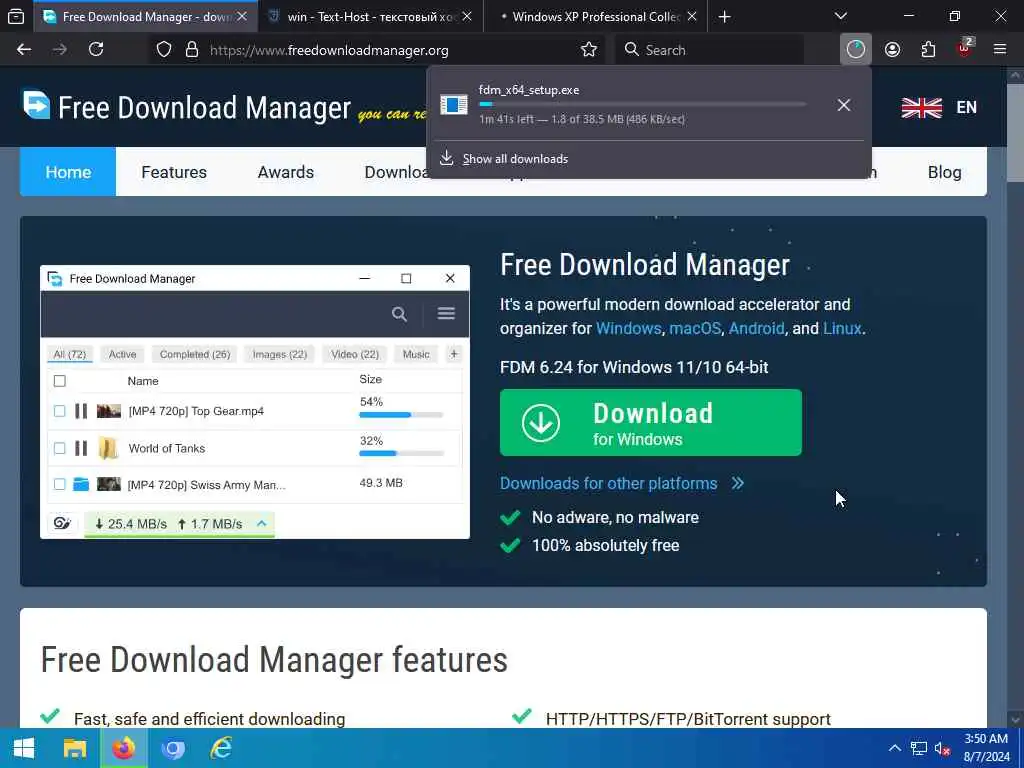1024x768 pixels.
Task: Follow the macOS platform link
Action: point(695,328)
